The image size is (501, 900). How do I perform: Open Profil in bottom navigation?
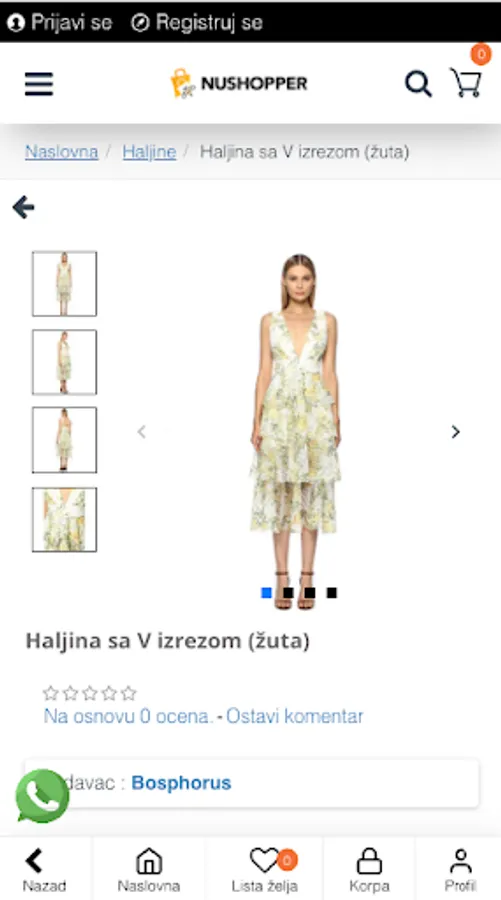coord(460,870)
